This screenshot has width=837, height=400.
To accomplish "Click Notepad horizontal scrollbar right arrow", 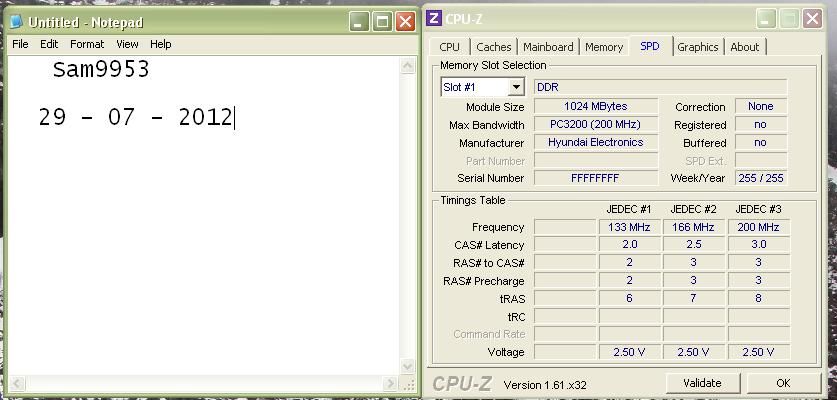I will pyautogui.click(x=390, y=383).
